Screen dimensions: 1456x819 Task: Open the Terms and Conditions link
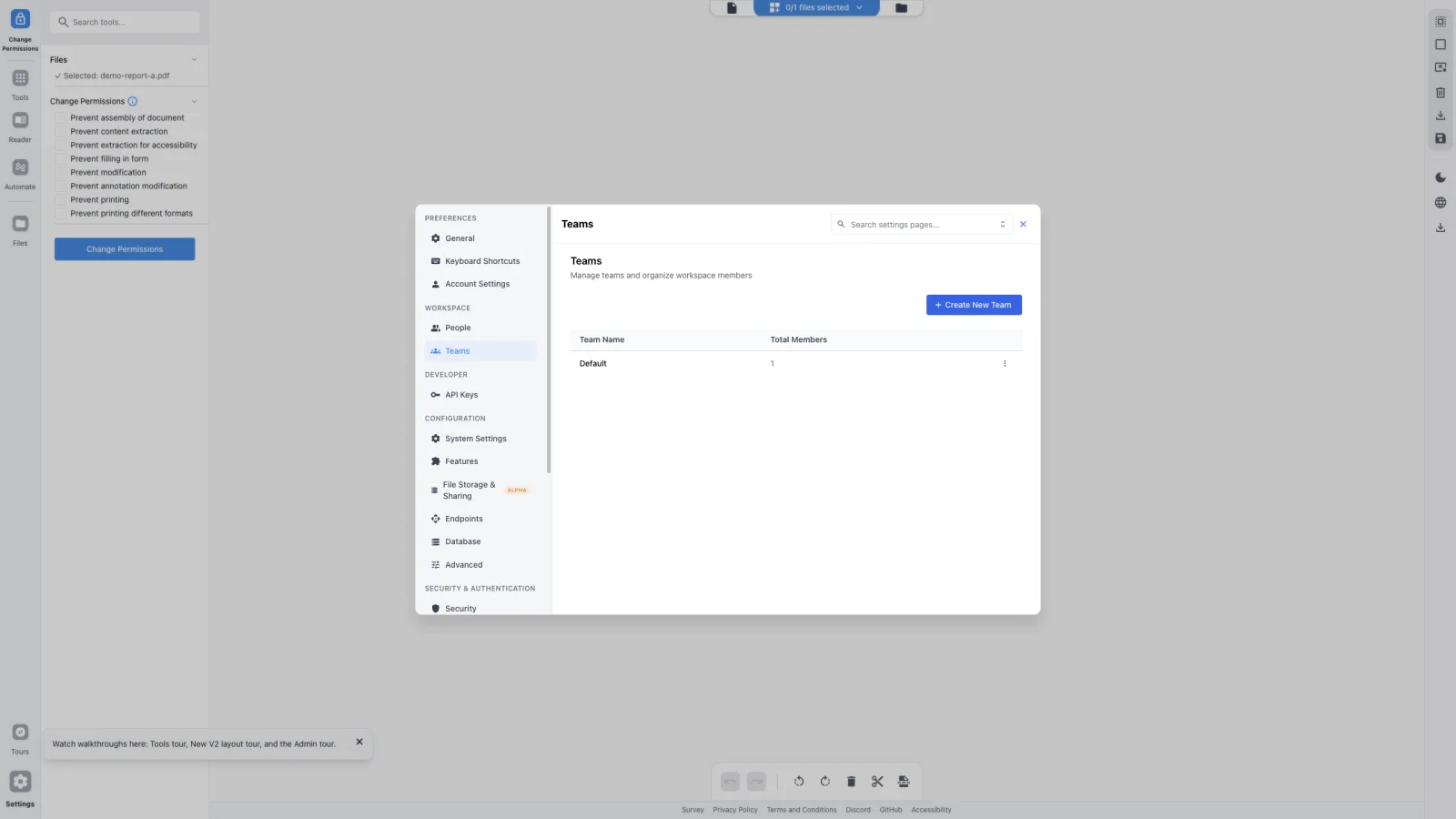[x=802, y=810]
